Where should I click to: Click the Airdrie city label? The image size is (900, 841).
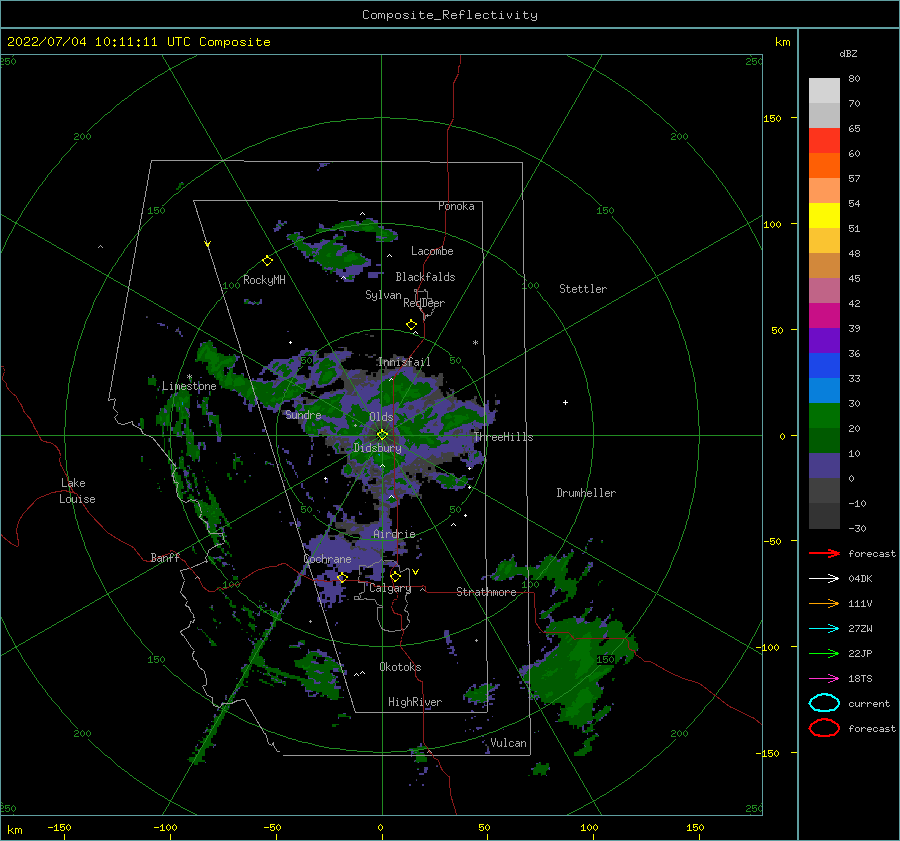click(x=394, y=534)
